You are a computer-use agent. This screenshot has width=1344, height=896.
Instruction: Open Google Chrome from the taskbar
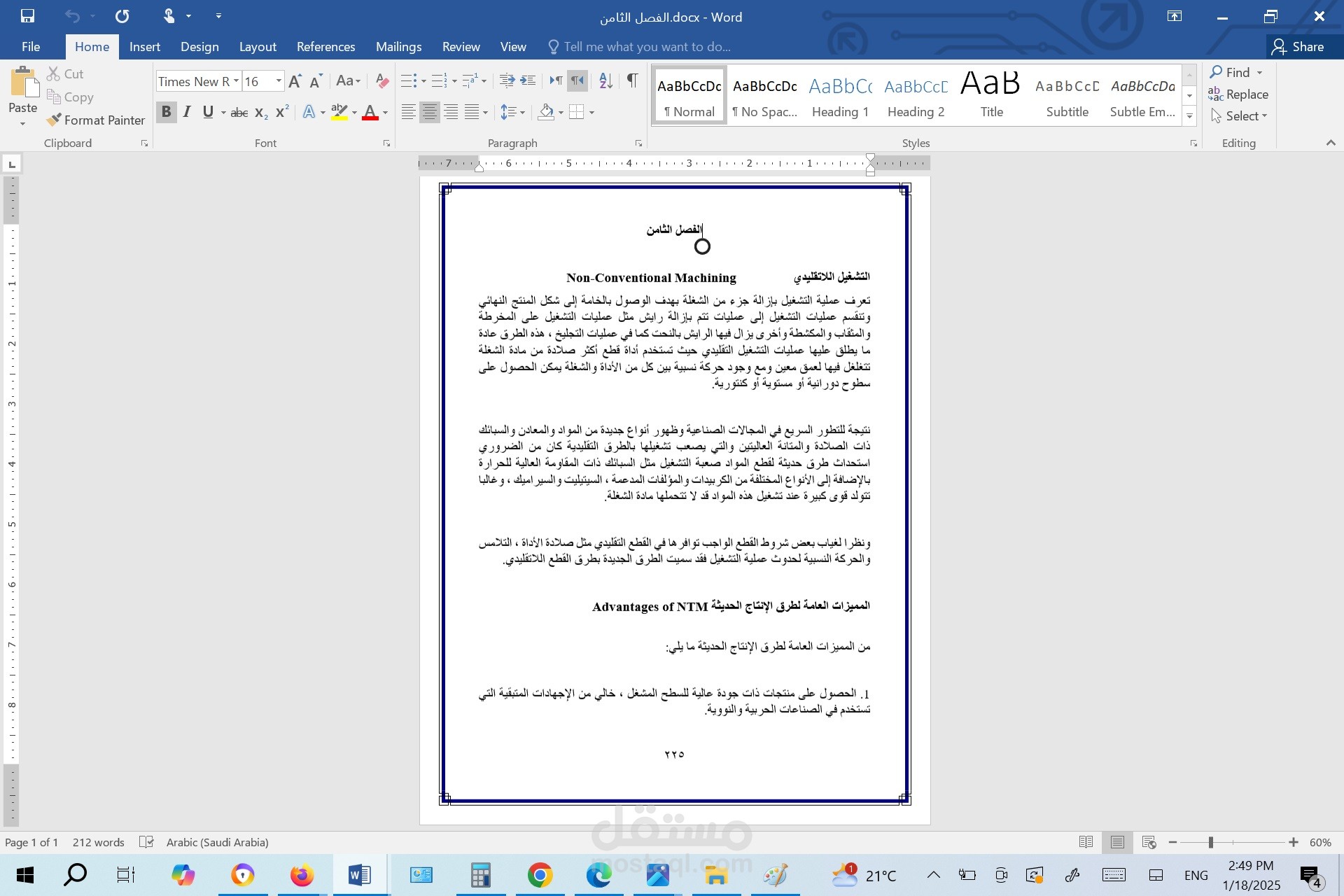click(540, 875)
